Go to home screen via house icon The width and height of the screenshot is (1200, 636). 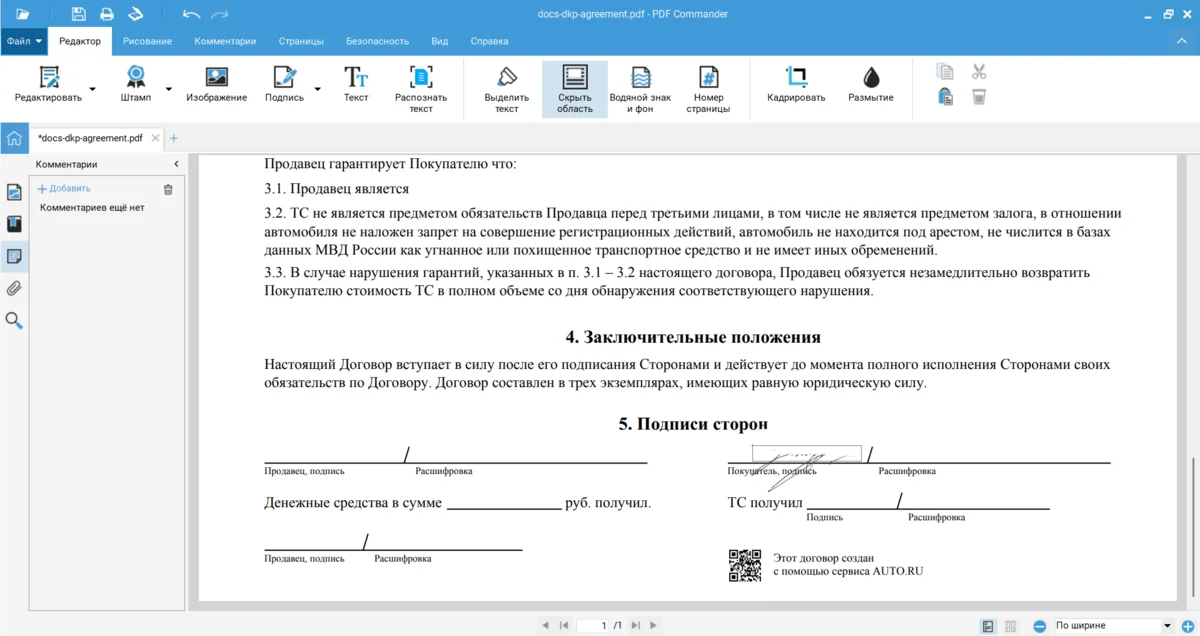click(14, 138)
